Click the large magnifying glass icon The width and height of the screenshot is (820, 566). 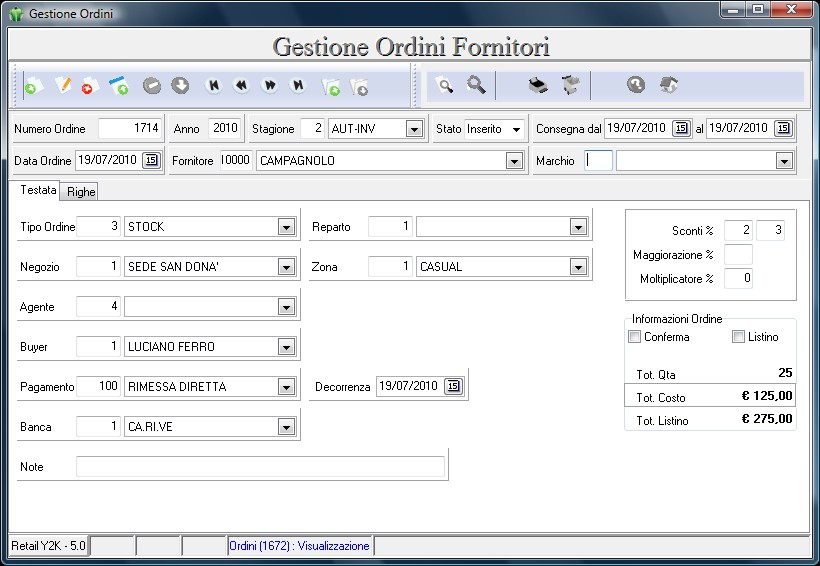click(476, 85)
